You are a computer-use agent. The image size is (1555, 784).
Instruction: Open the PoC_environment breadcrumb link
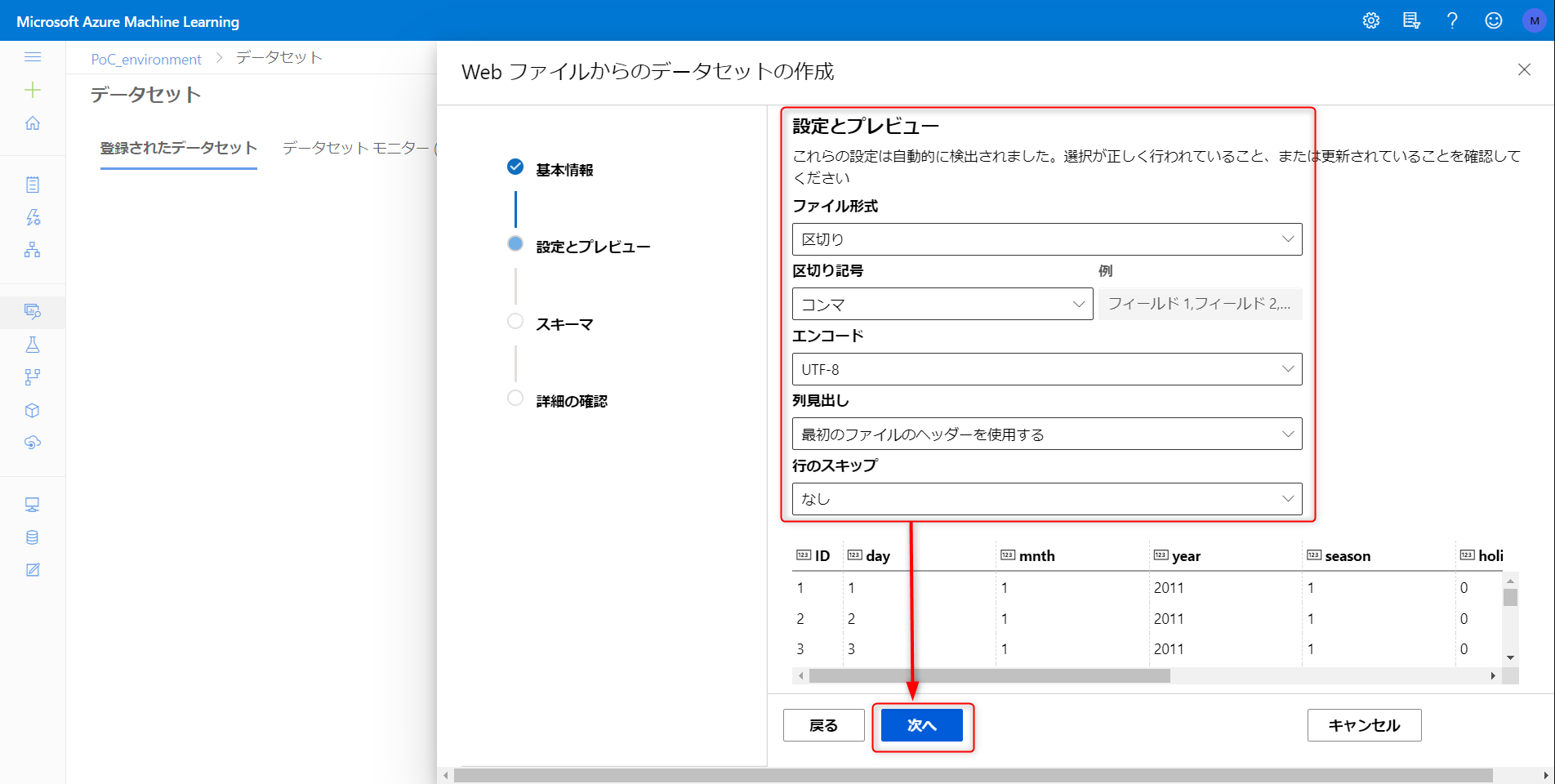tap(146, 59)
